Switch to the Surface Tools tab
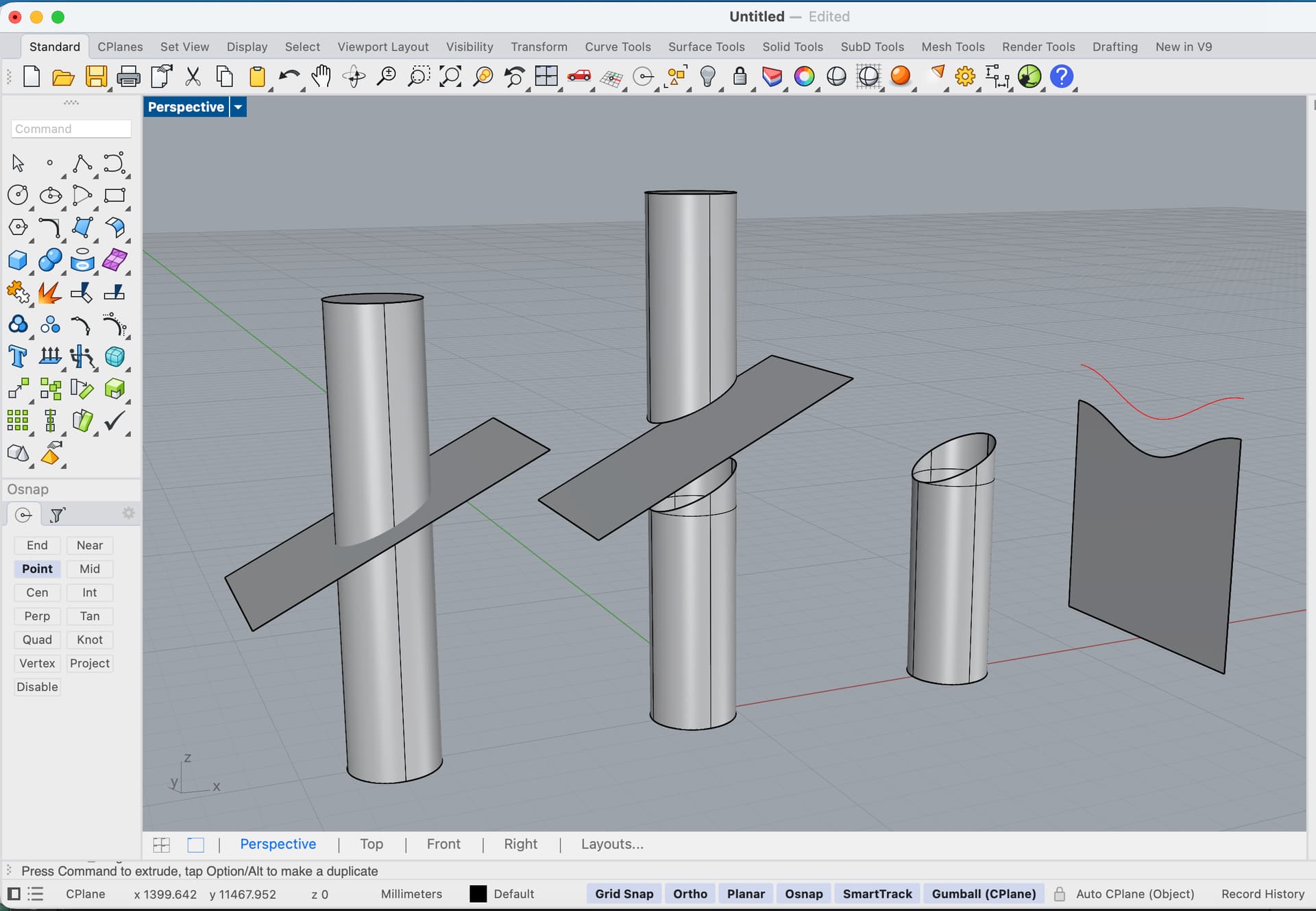This screenshot has height=911, width=1316. pos(706,47)
